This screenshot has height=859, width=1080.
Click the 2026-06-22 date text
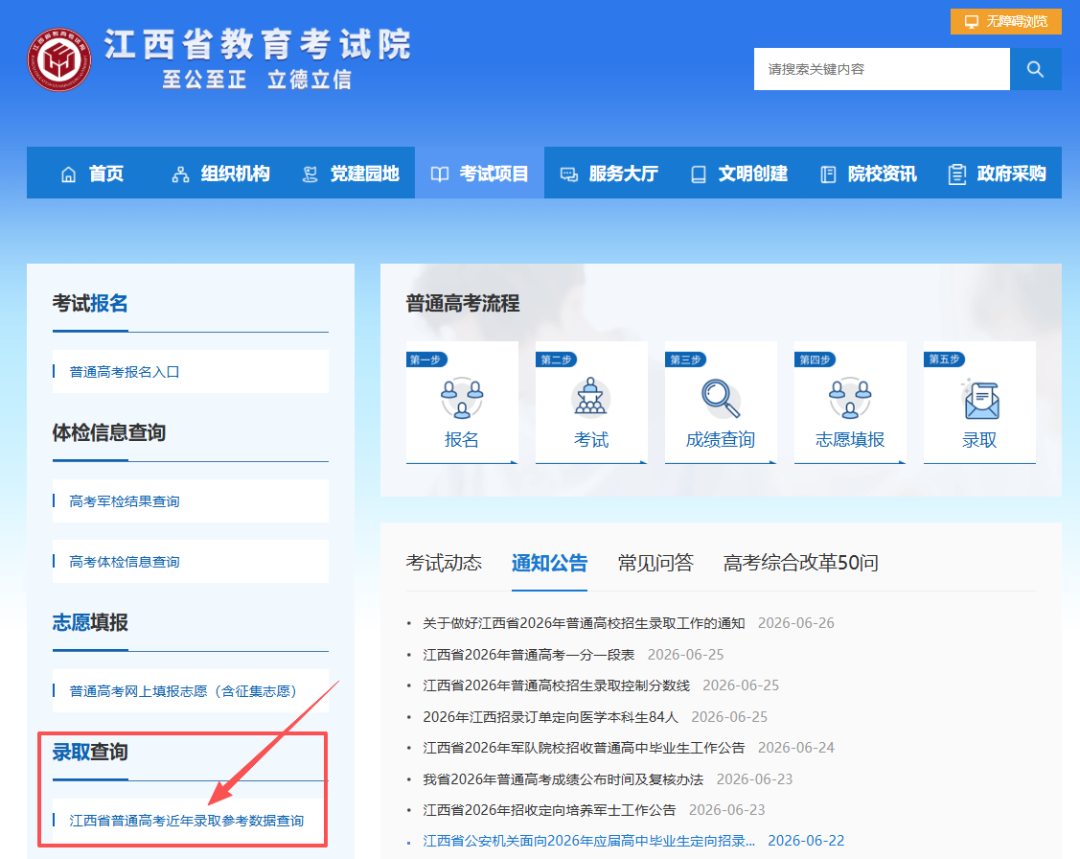point(806,841)
